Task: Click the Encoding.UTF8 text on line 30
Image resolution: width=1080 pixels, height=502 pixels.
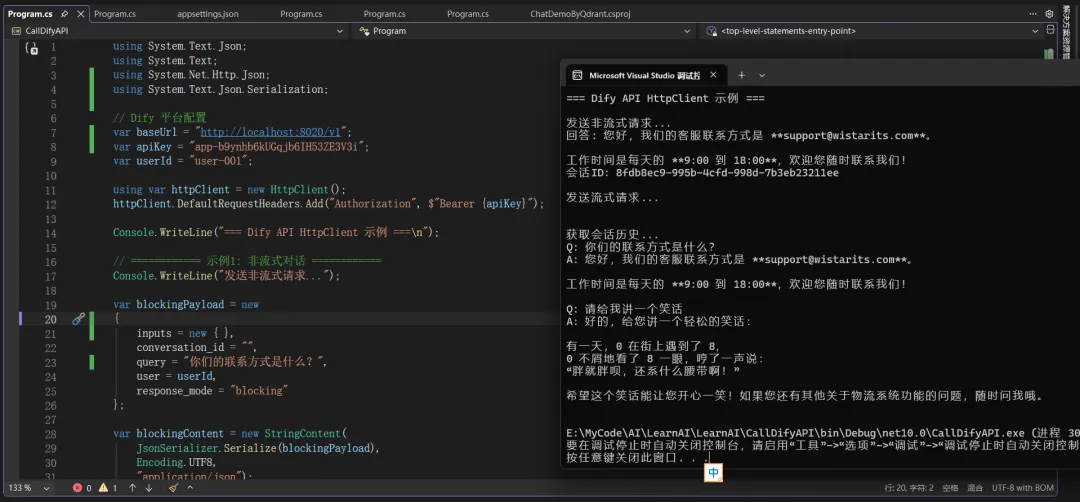Action: [176, 462]
